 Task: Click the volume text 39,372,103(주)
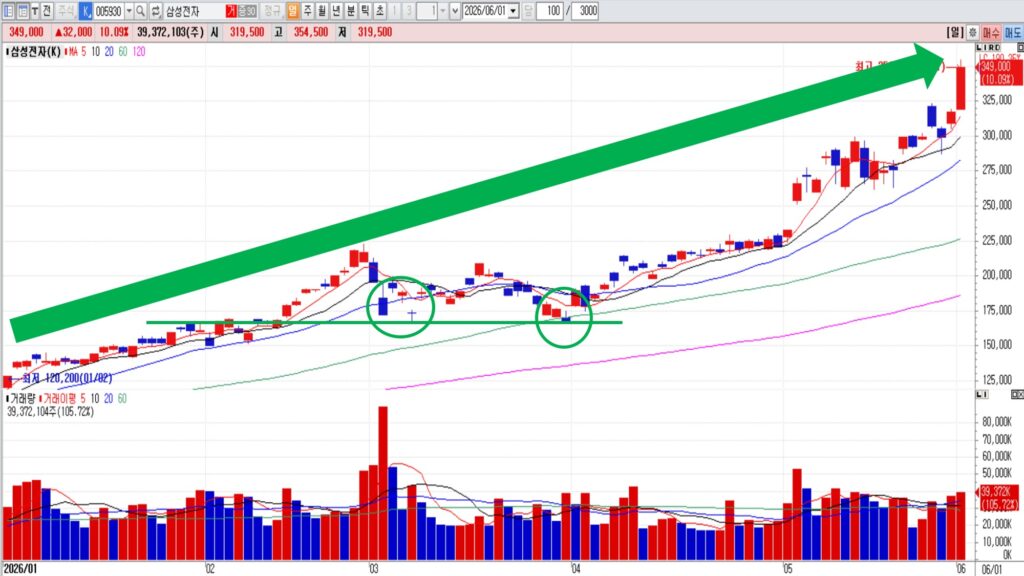click(x=170, y=32)
